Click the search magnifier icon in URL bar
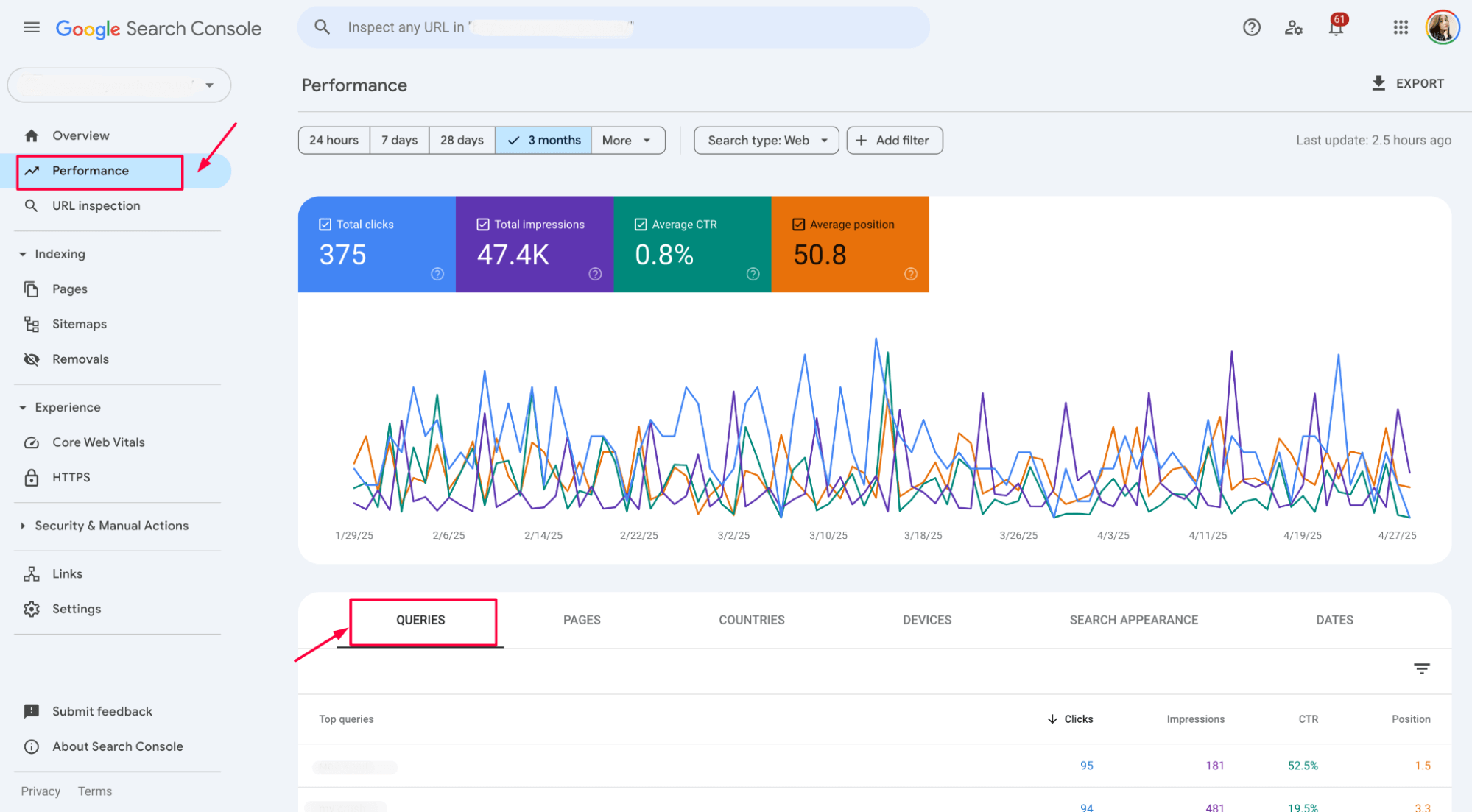This screenshot has width=1472, height=812. click(323, 27)
